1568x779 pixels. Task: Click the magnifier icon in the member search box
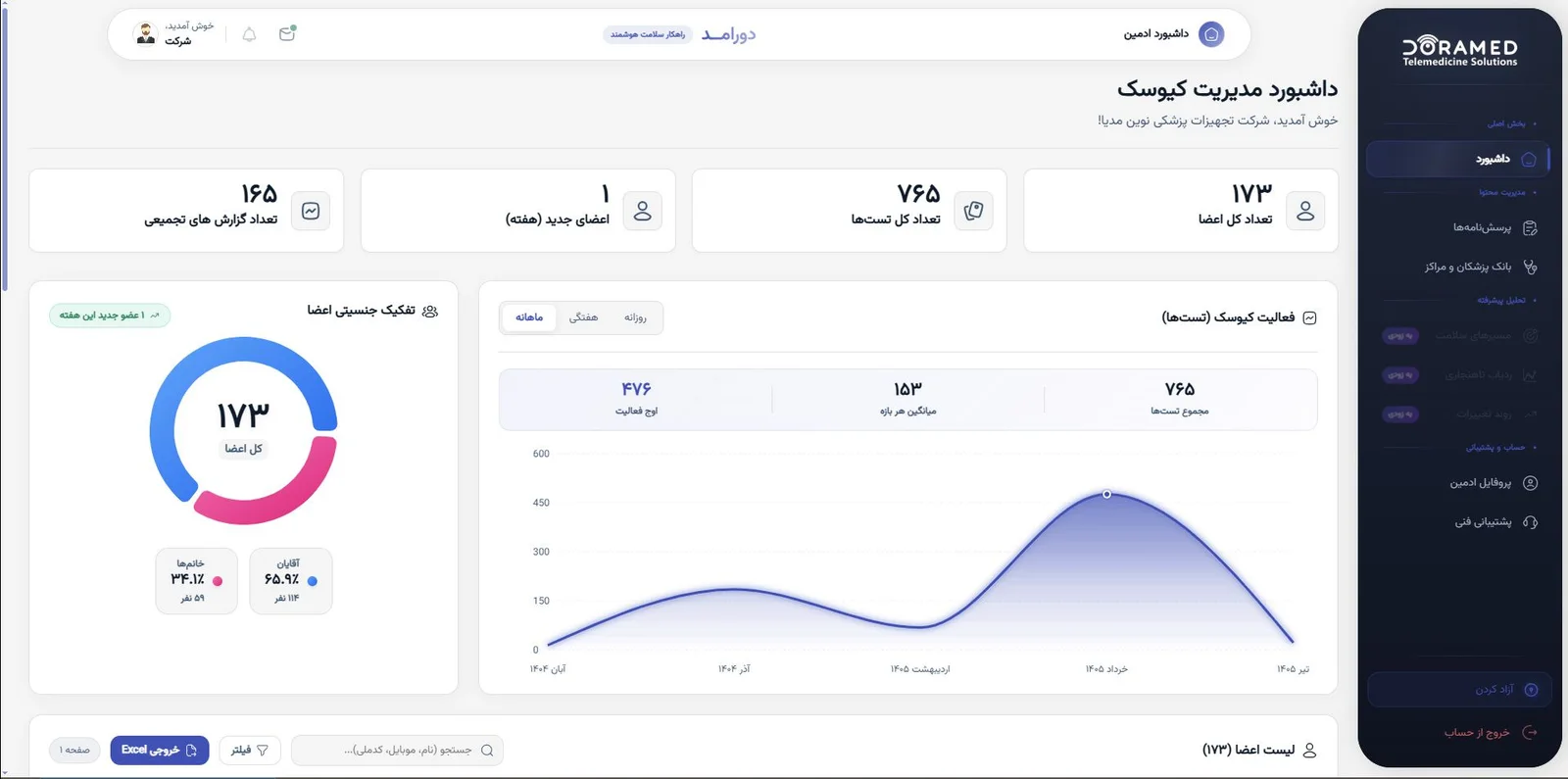(487, 751)
